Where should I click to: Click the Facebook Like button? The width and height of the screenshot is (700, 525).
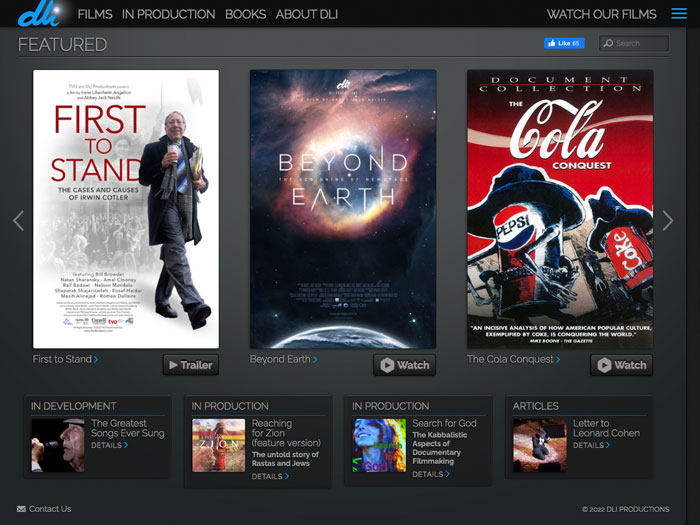click(564, 44)
